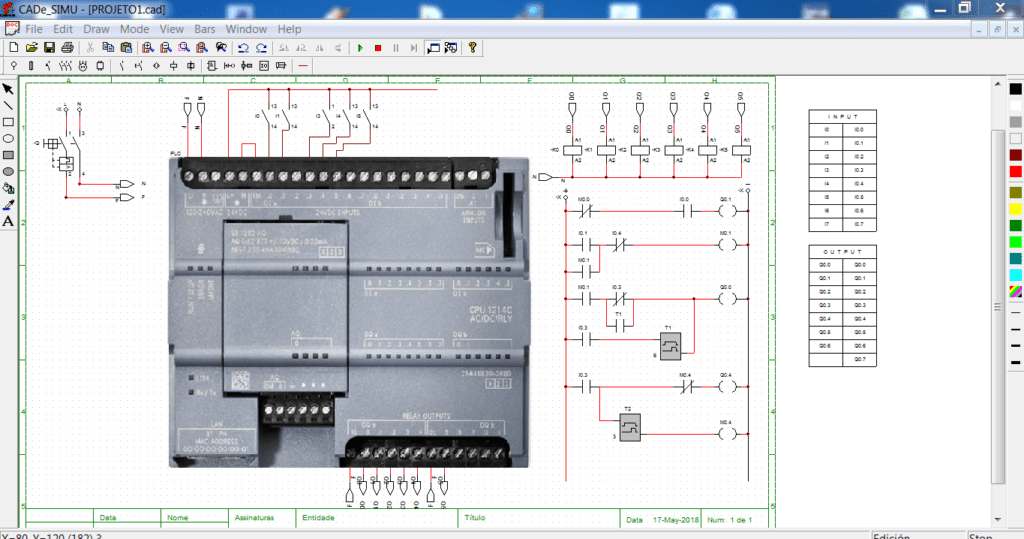Pick the bright red color swatch
The image size is (1024, 539).
click(1016, 171)
